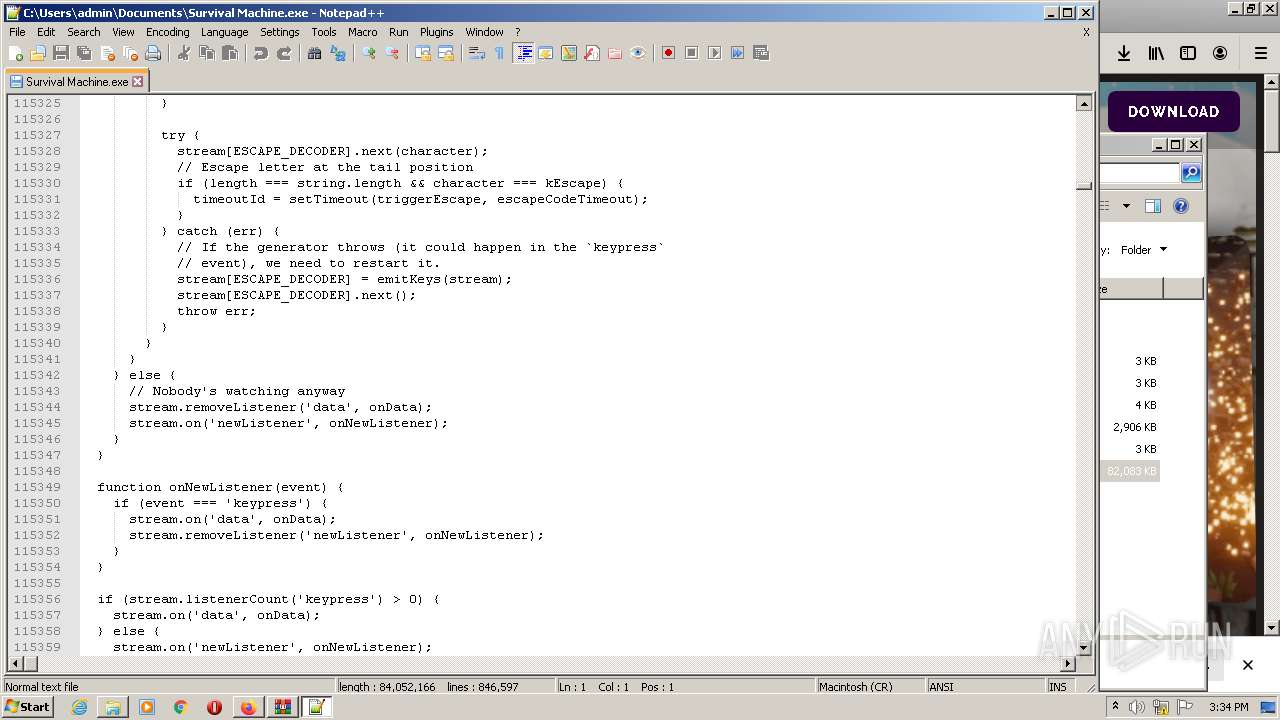1280x720 pixels.
Task: Open Replace dialog toolbar icon
Action: coord(338,53)
